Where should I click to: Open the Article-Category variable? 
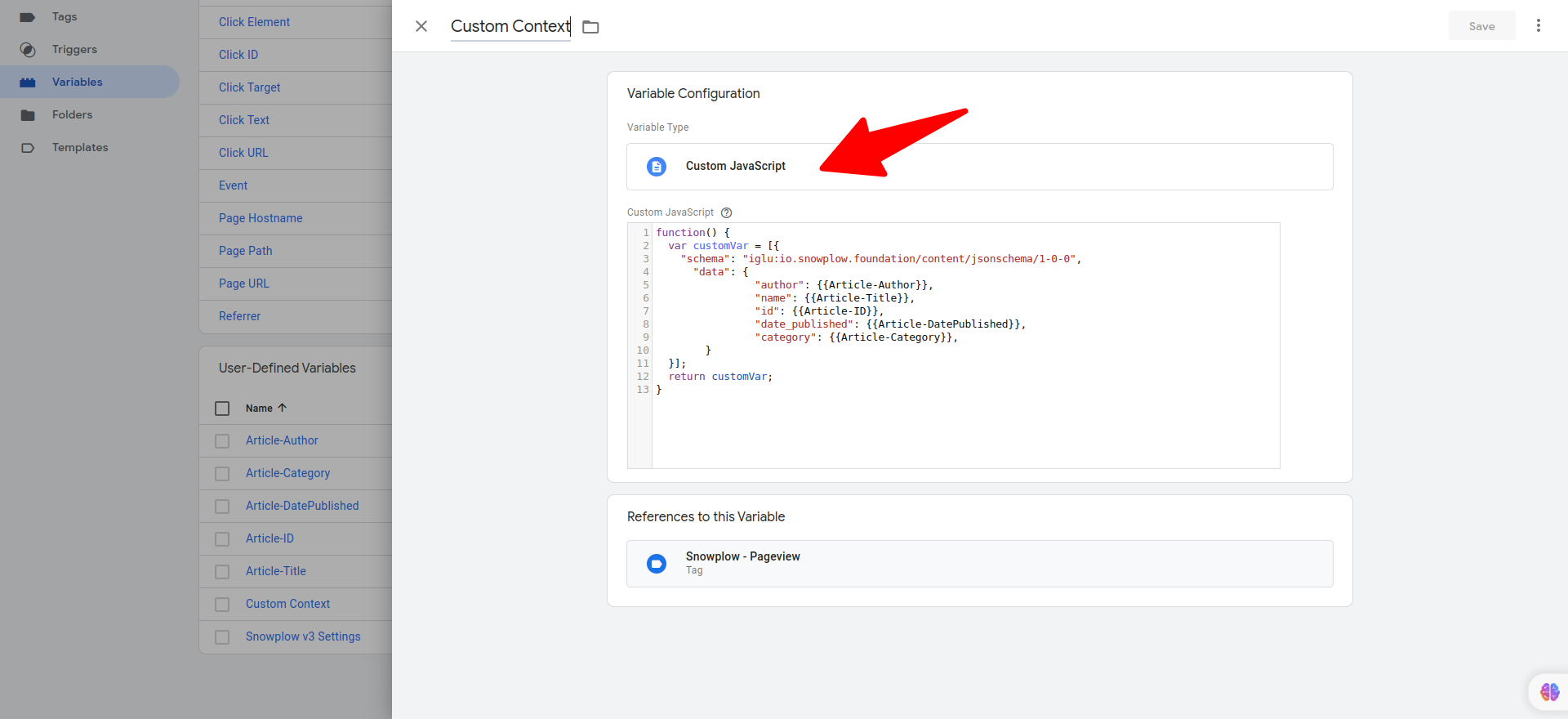click(287, 473)
